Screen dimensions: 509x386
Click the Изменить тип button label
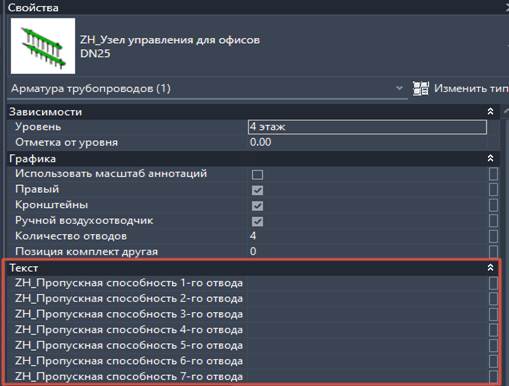pyautogui.click(x=471, y=89)
